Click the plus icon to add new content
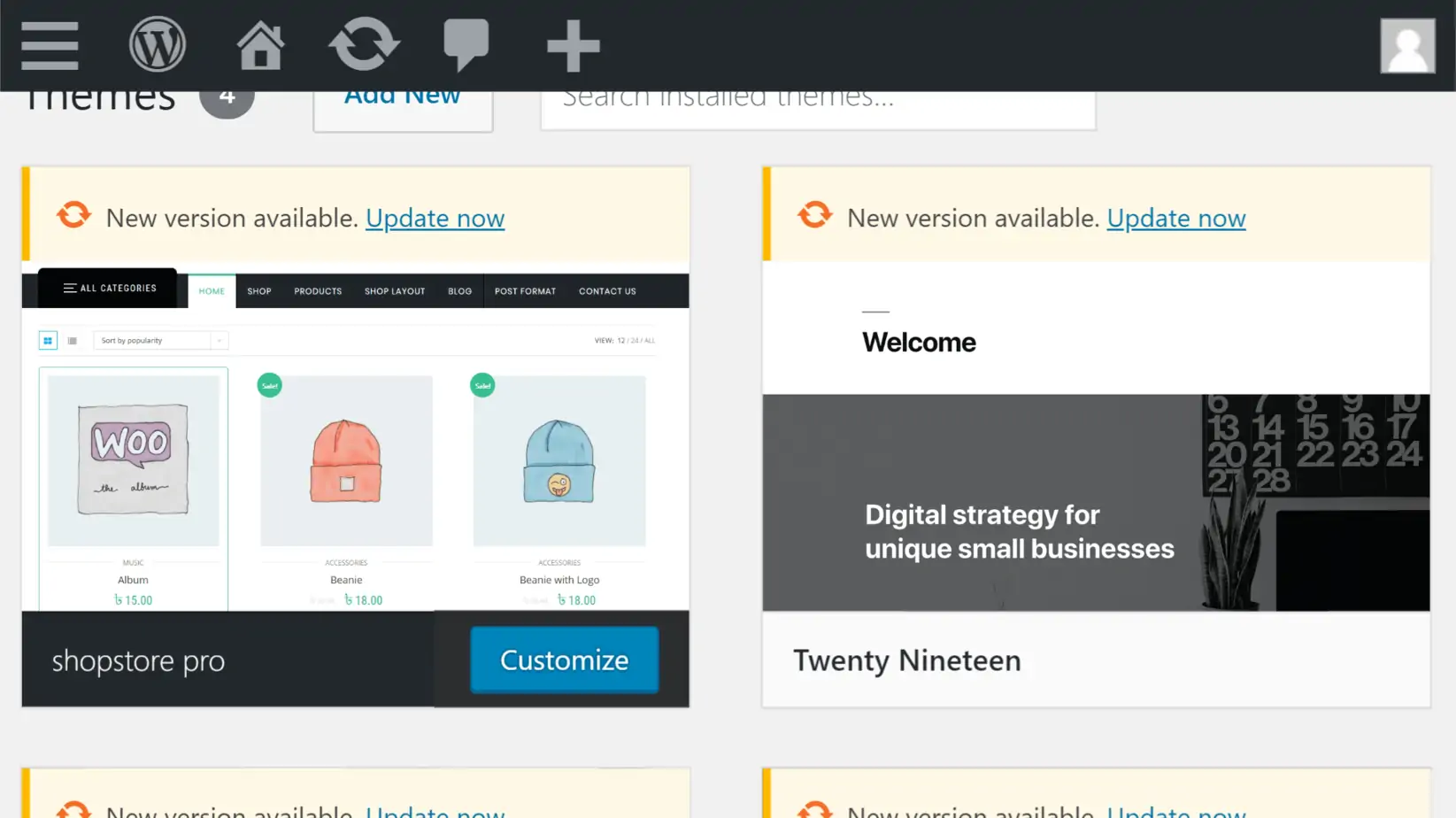 point(574,45)
